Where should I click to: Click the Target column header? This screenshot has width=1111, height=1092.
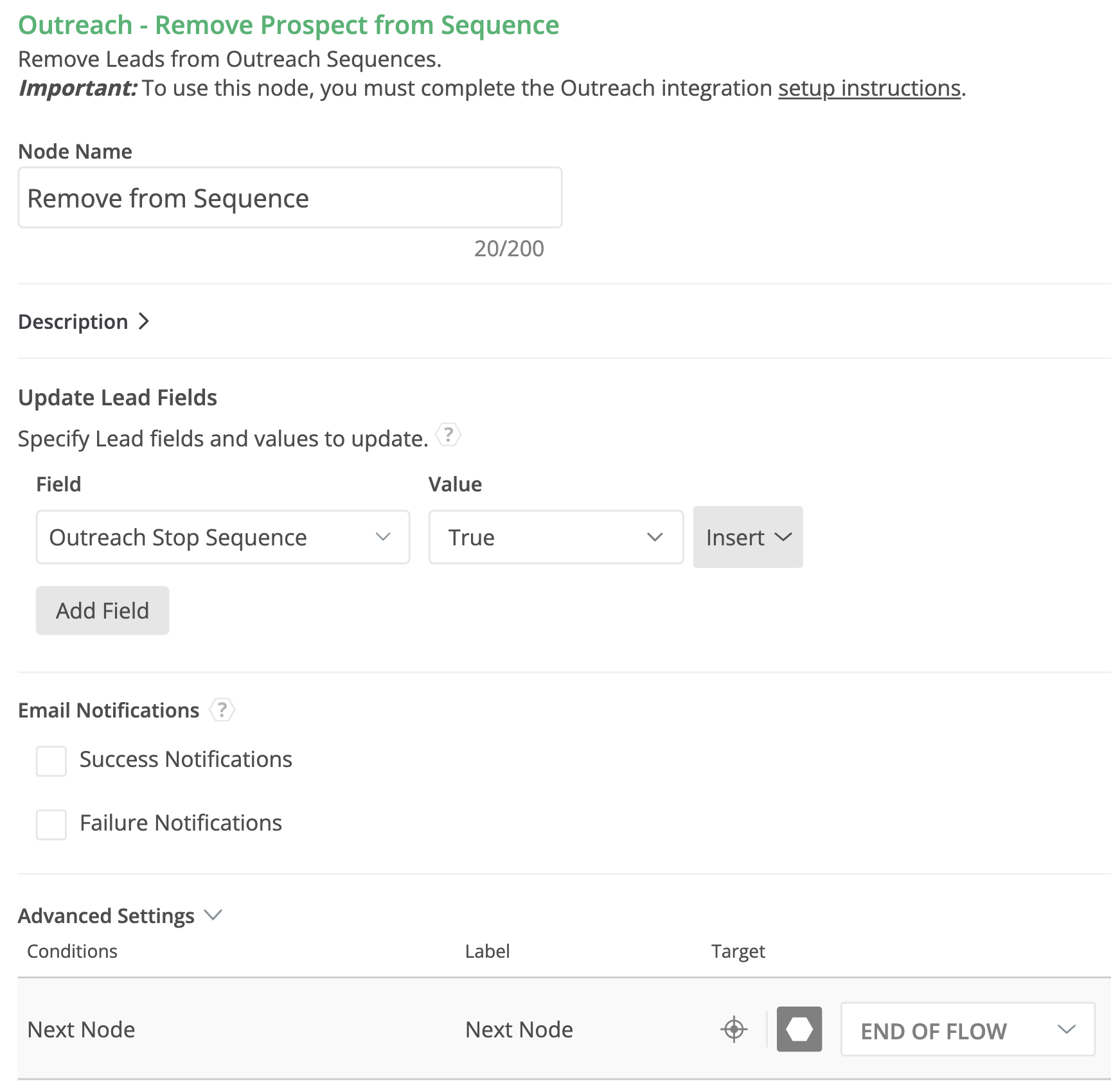tap(738, 951)
